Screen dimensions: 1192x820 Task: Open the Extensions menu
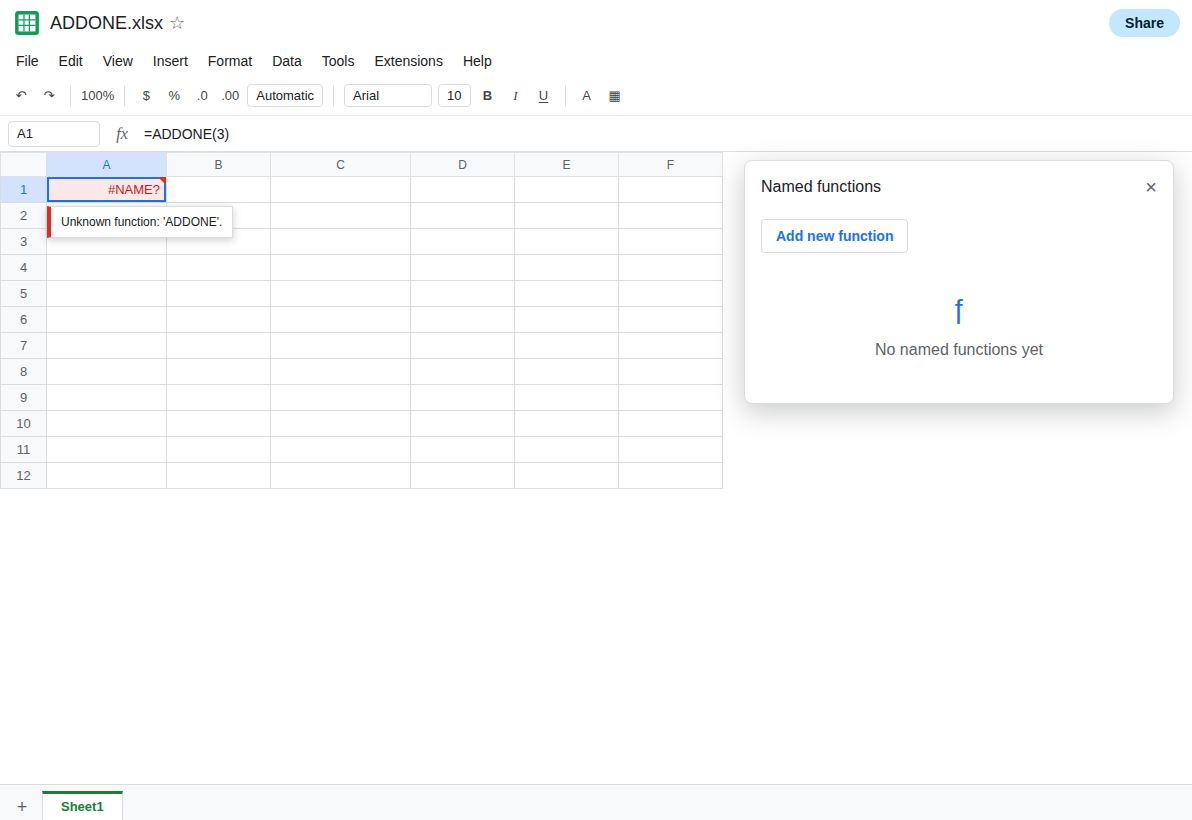[x=408, y=61]
